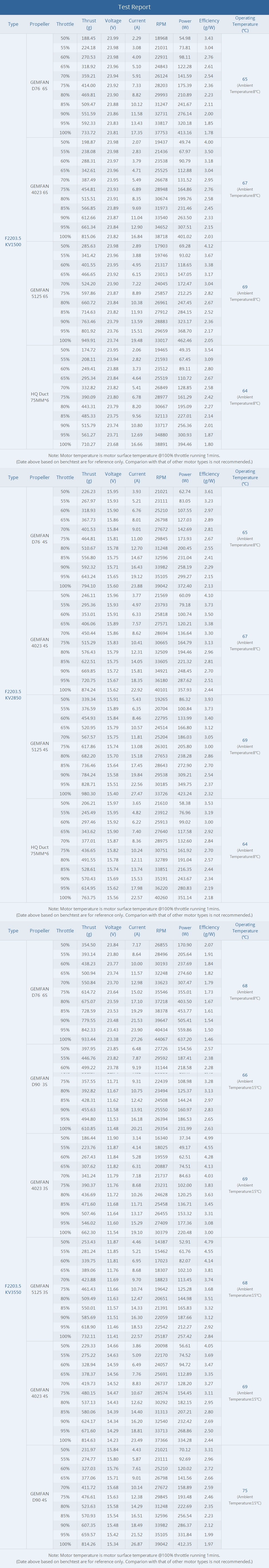269x1568 pixels.
Task: Click the GEMFAN 5125 4S propeller cell
Action: [39, 746]
